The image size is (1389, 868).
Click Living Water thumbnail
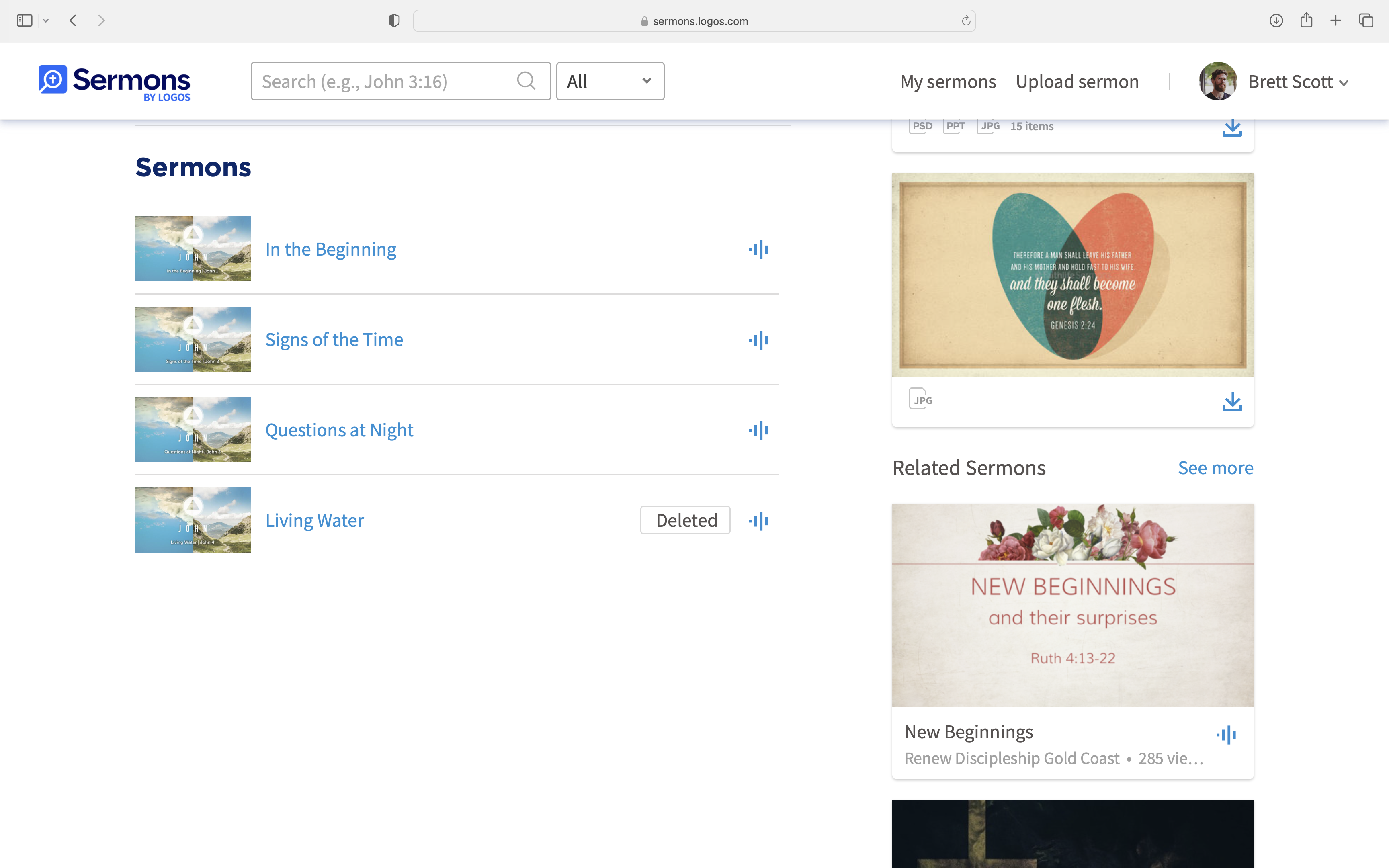click(193, 520)
